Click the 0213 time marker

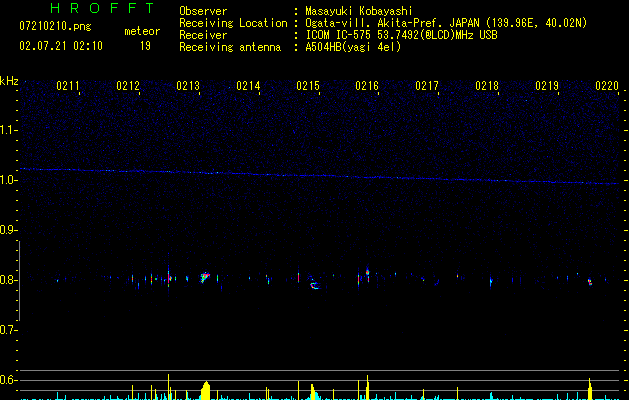pyautogui.click(x=188, y=86)
